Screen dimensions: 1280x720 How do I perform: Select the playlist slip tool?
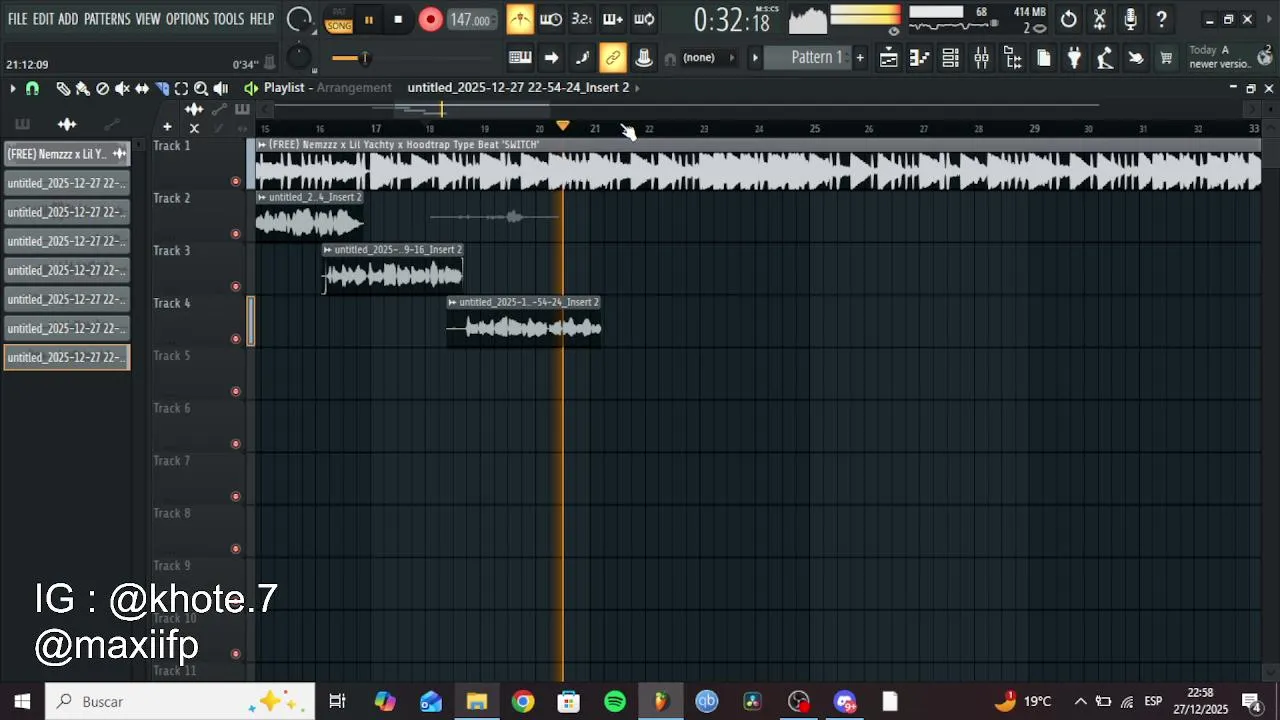[142, 89]
